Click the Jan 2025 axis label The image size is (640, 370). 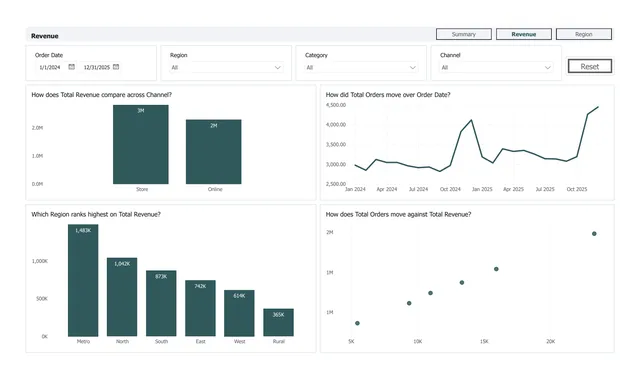pyautogui.click(x=482, y=189)
